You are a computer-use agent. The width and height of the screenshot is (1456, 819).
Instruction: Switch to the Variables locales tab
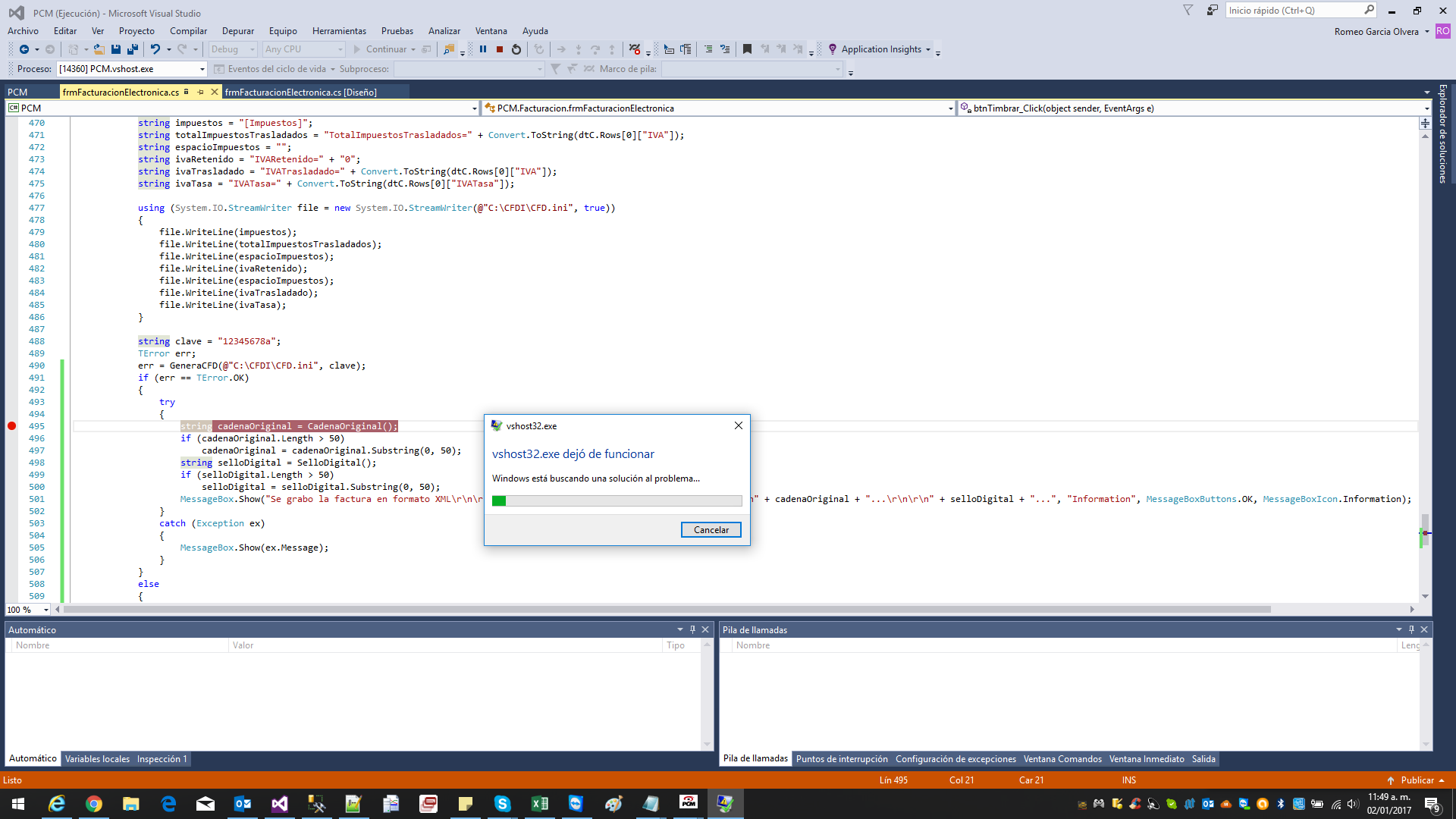[97, 759]
